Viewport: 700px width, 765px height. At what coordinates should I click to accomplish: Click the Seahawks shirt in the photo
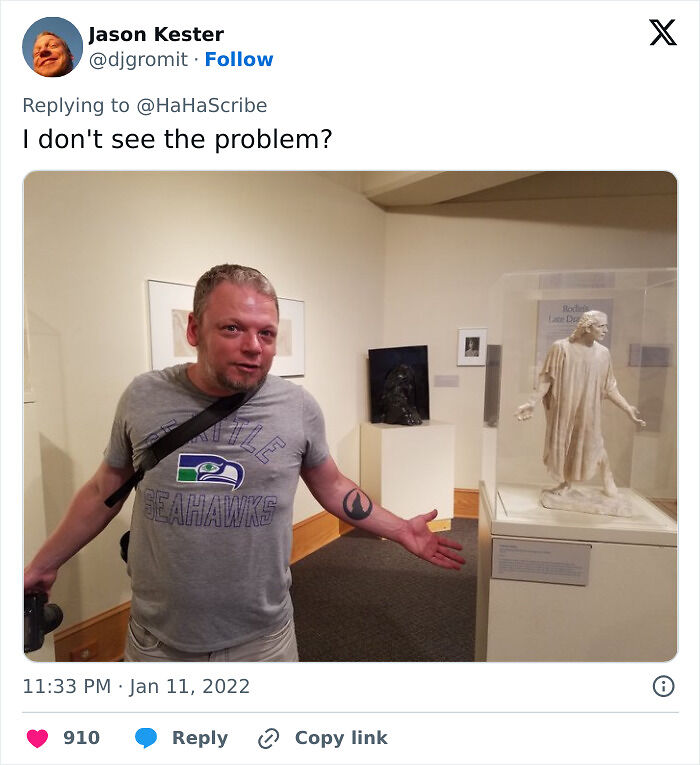[x=215, y=507]
